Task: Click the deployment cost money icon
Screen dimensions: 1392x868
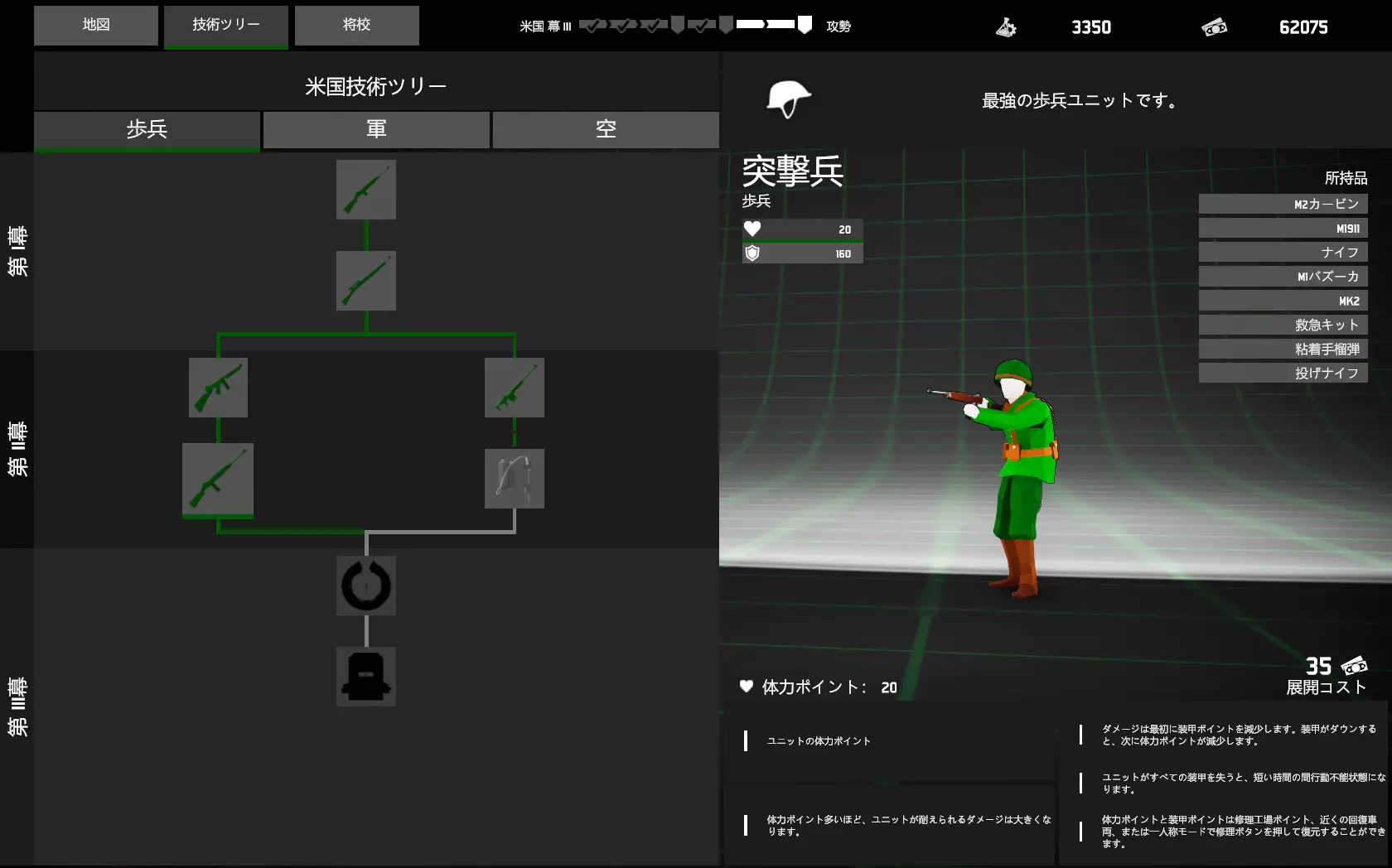Action: [1355, 665]
